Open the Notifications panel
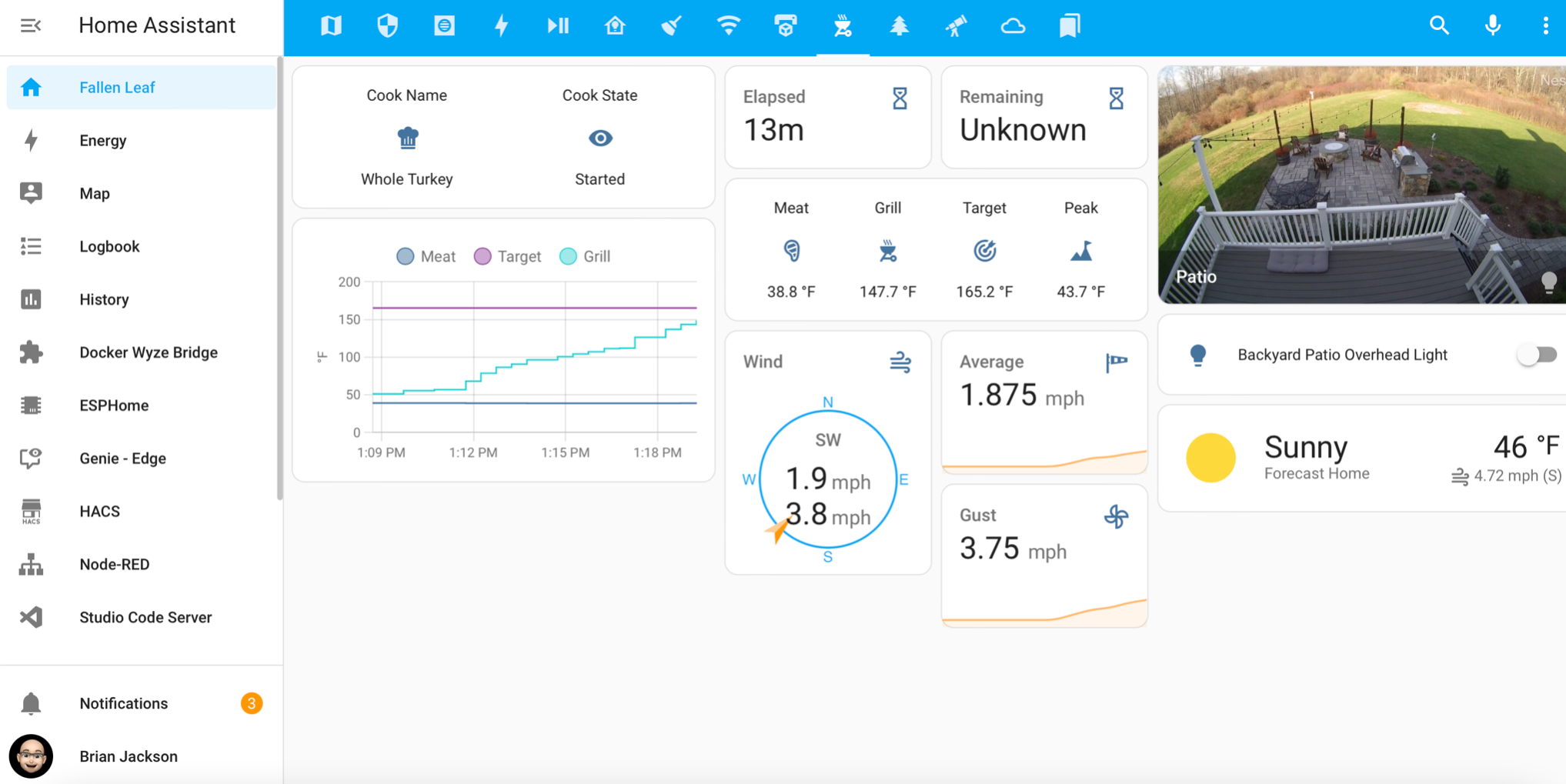This screenshot has width=1566, height=784. point(123,703)
